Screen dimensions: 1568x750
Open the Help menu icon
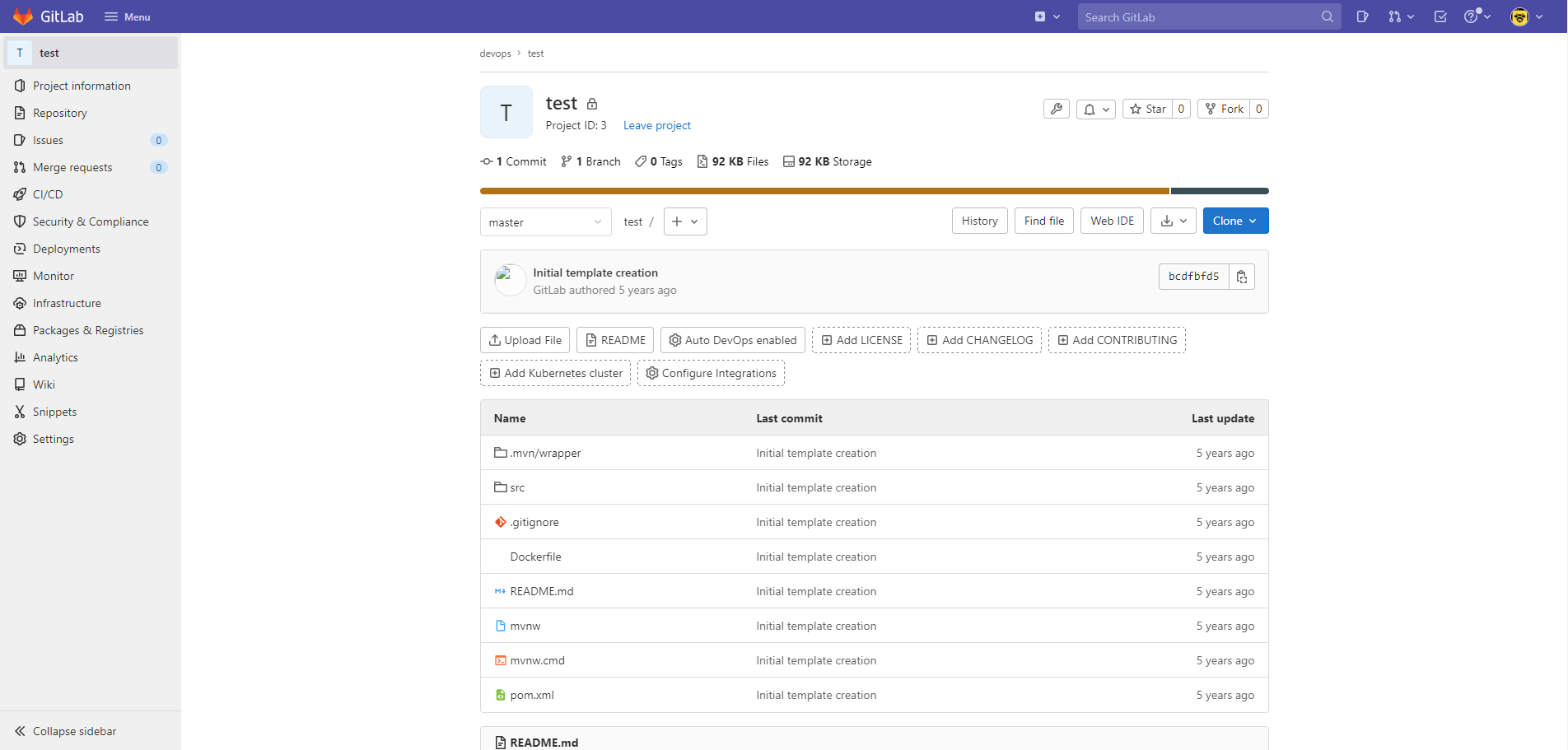pos(1477,16)
